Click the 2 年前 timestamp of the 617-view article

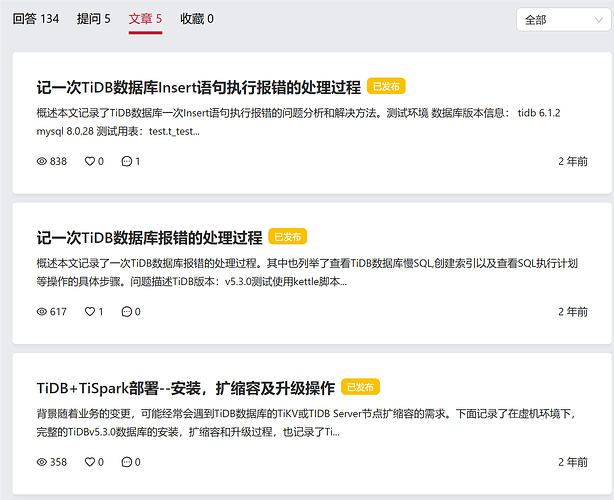[x=573, y=312]
